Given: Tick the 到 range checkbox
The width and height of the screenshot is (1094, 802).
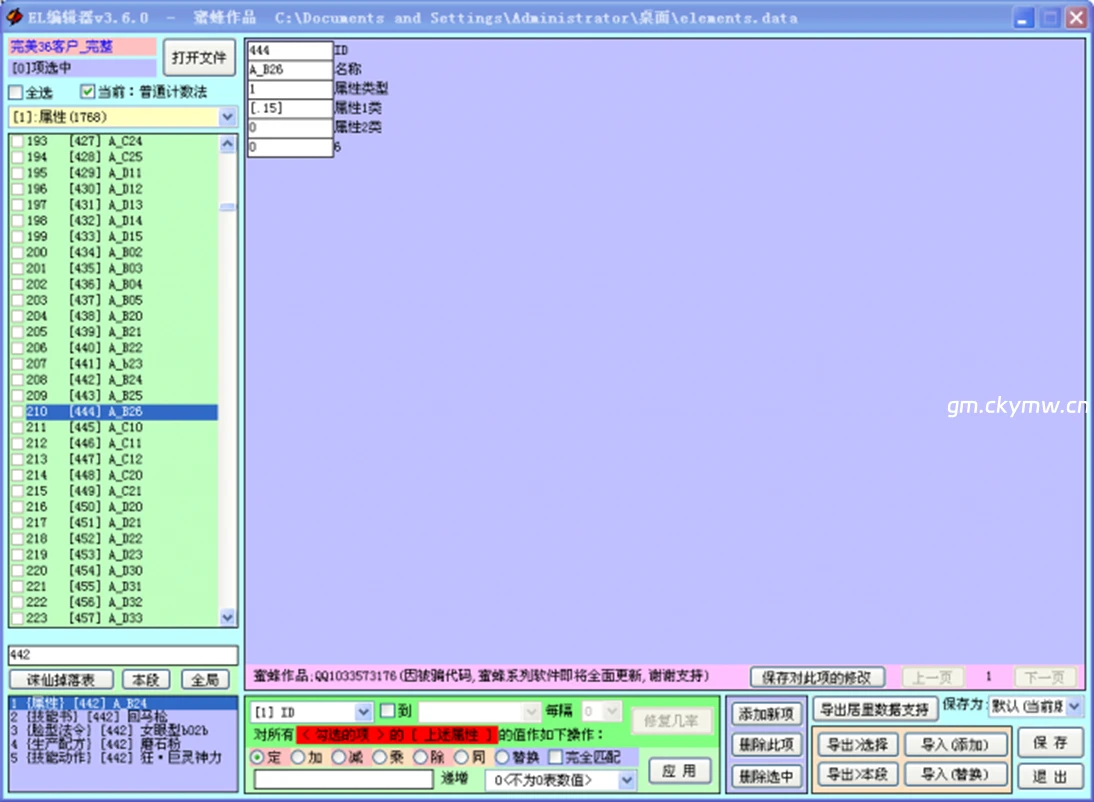Looking at the screenshot, I should pos(388,711).
